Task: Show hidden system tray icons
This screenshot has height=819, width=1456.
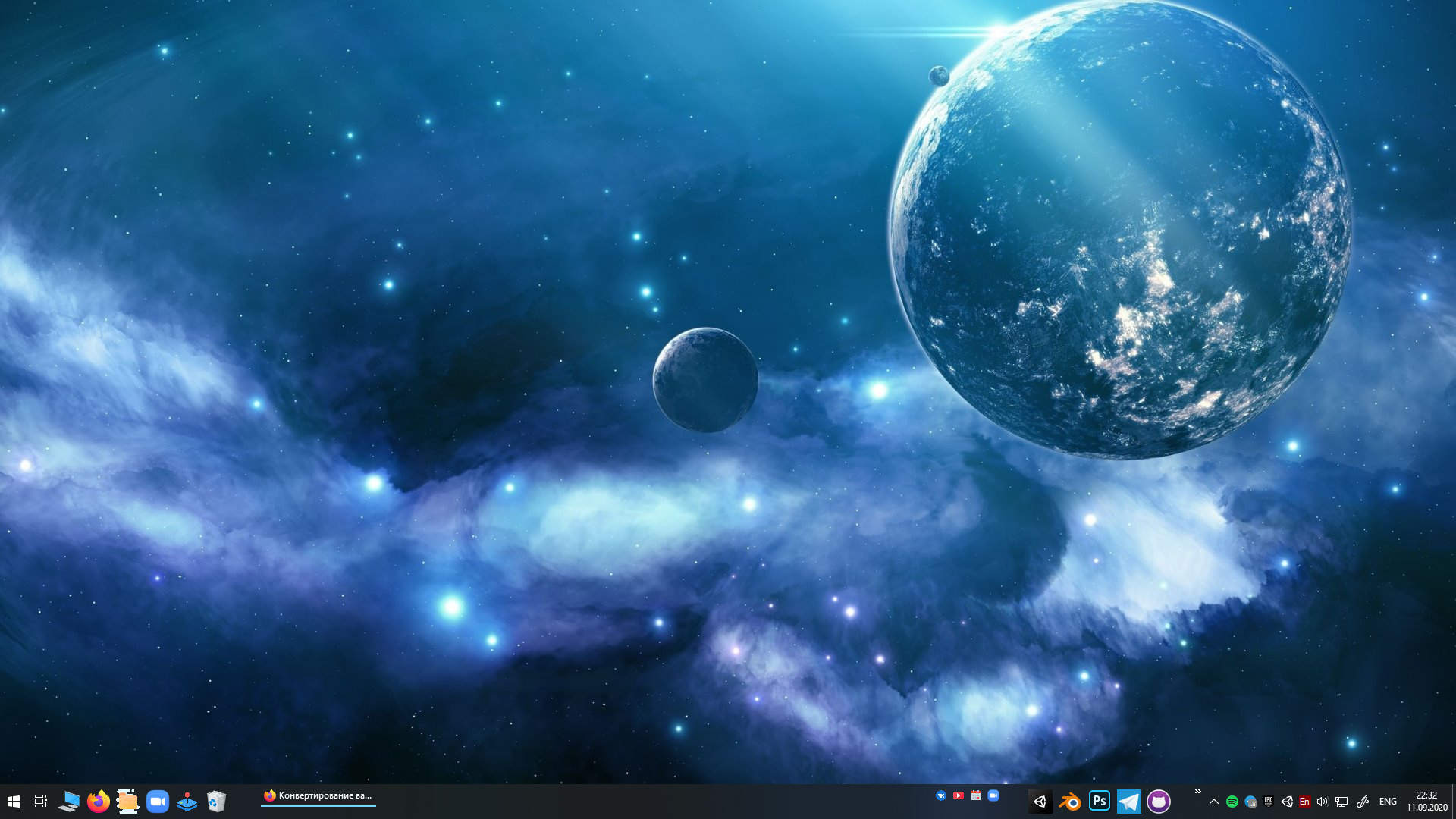Action: tap(1214, 802)
